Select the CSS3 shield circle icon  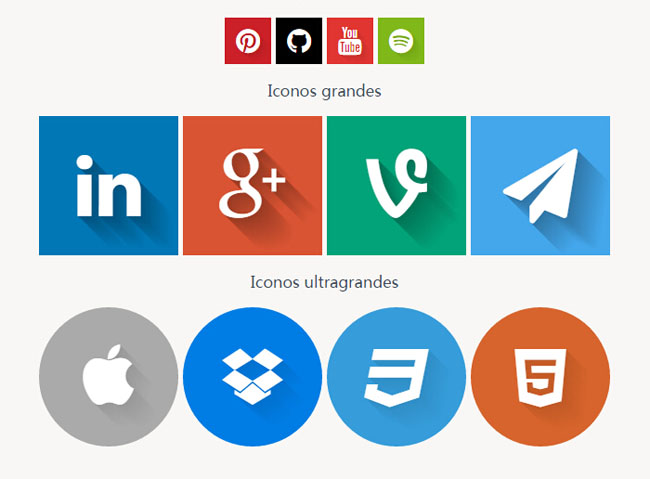(396, 377)
